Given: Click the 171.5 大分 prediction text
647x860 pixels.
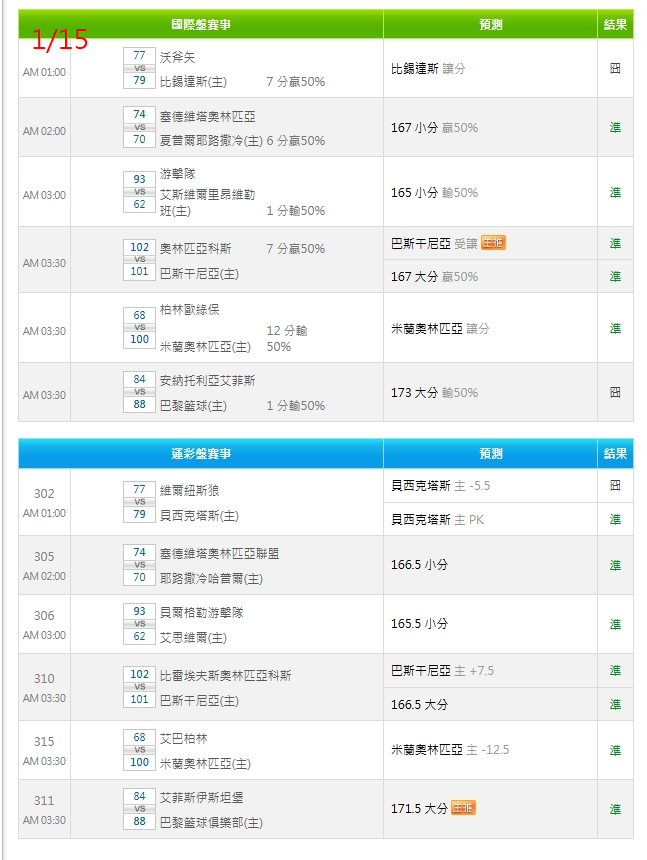Looking at the screenshot, I should 419,809.
